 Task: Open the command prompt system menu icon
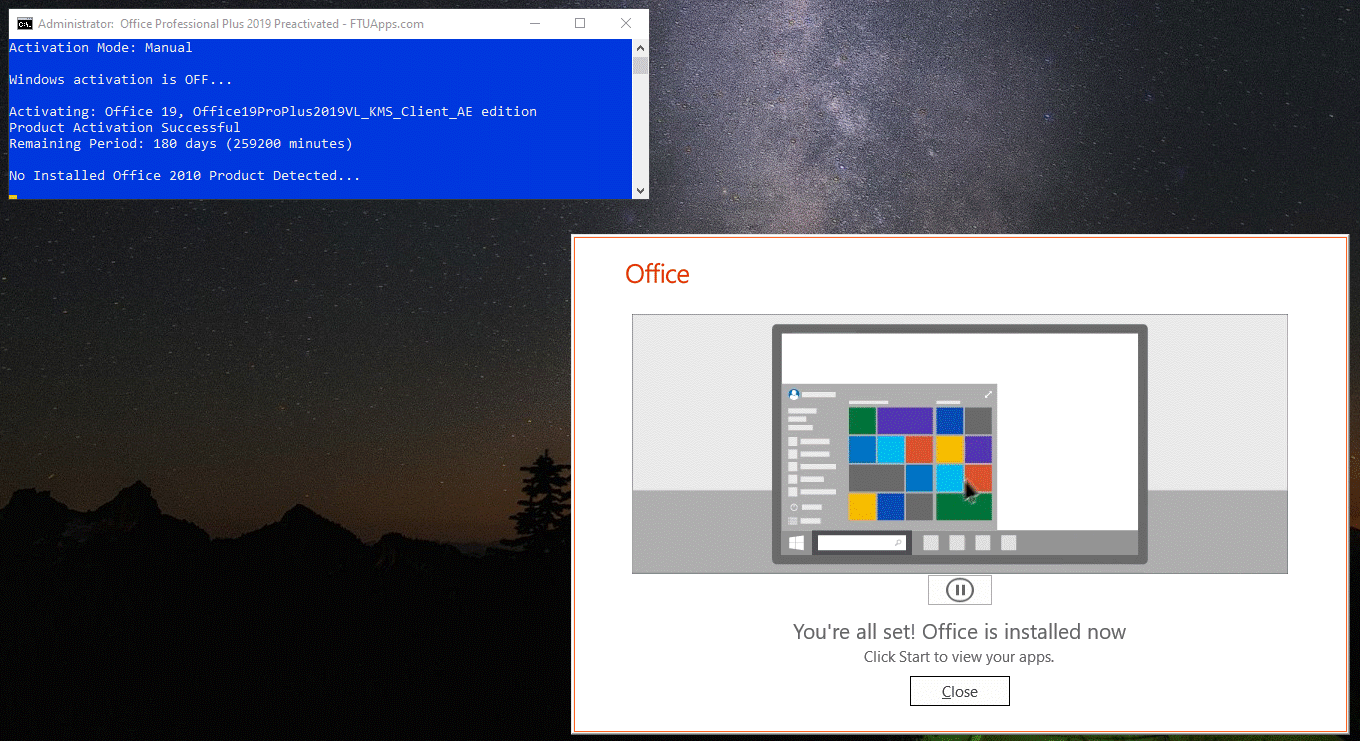pos(24,24)
